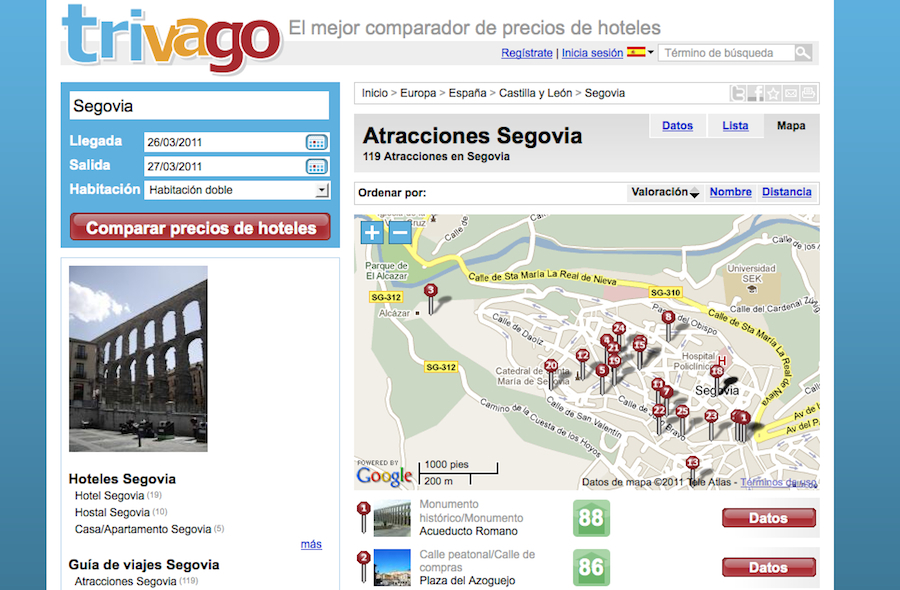Click Comparar precios de hoteles button
Viewport: 900px width, 590px height.
pyautogui.click(x=200, y=227)
